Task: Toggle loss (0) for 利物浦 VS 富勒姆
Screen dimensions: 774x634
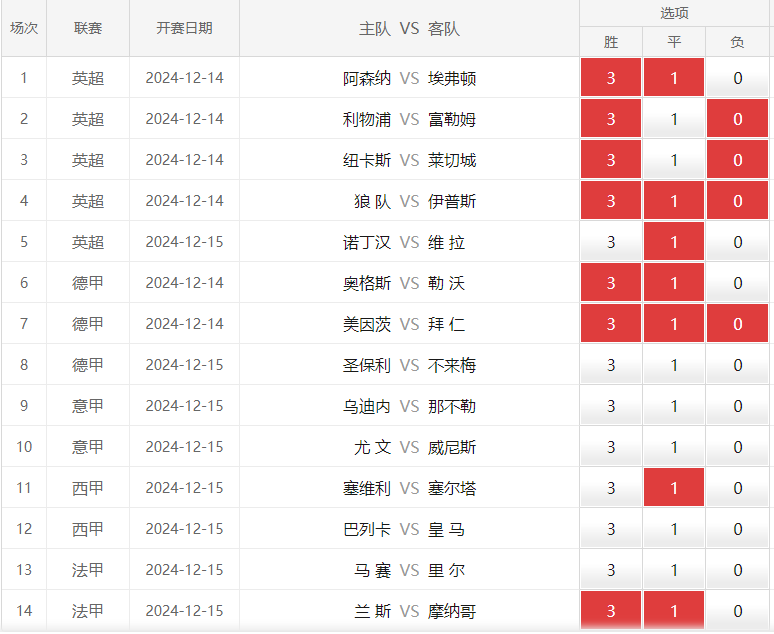Action: pos(737,119)
